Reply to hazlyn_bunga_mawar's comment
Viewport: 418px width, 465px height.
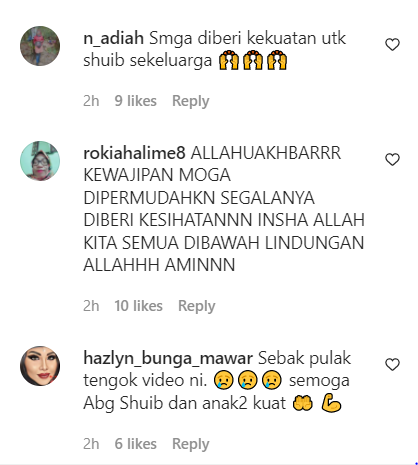point(191,444)
